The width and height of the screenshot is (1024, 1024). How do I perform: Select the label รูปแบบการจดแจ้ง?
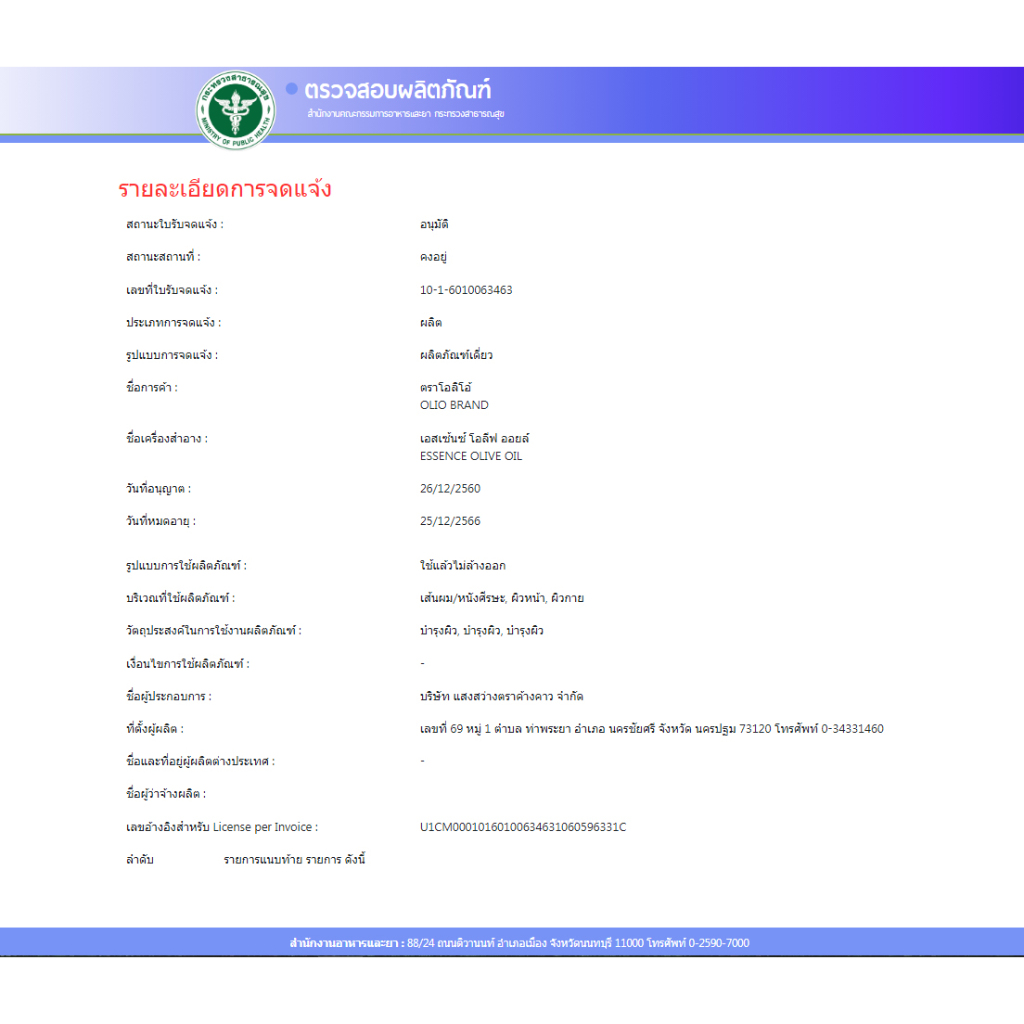(x=172, y=355)
